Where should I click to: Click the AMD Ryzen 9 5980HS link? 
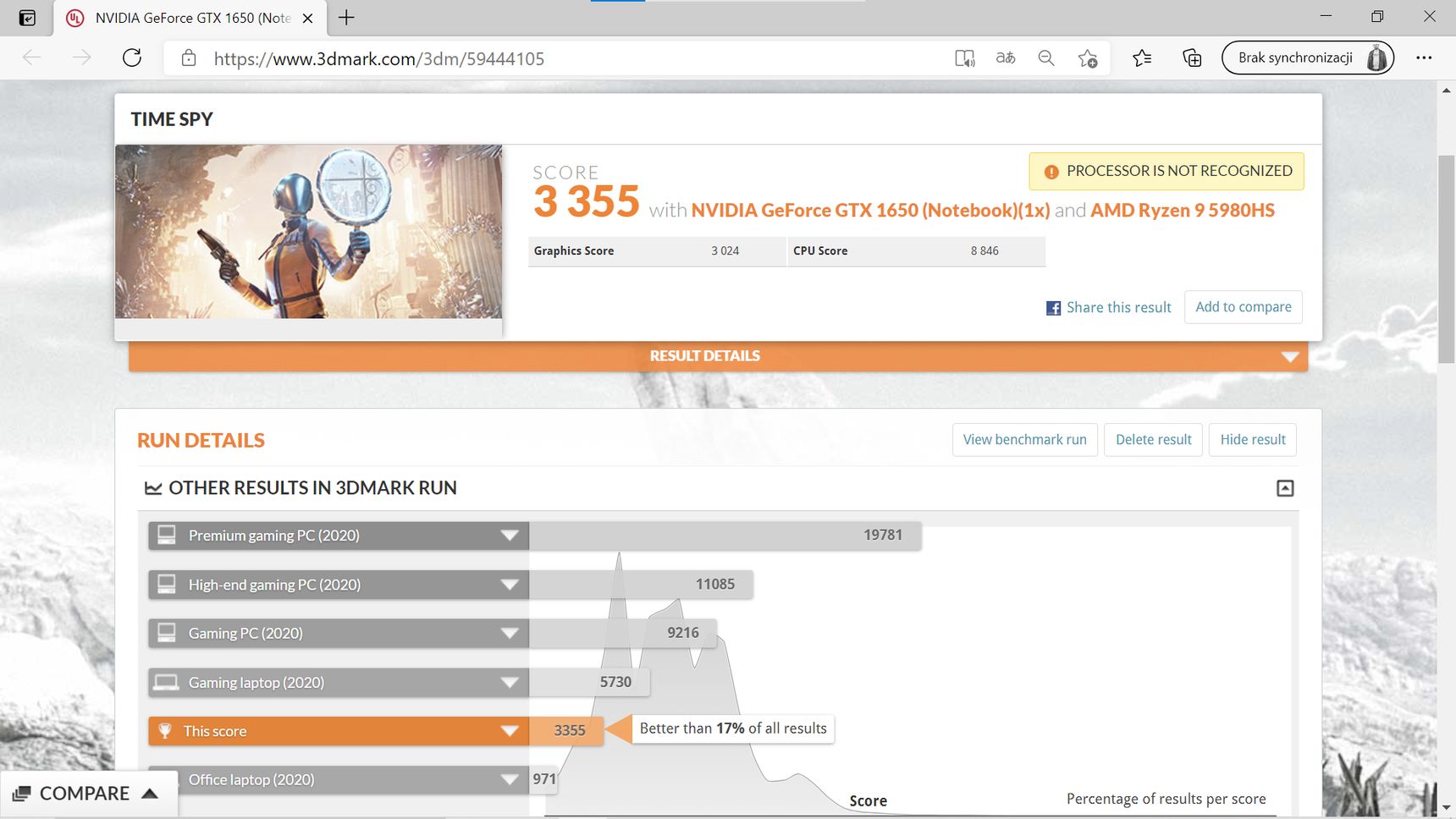click(x=1183, y=211)
